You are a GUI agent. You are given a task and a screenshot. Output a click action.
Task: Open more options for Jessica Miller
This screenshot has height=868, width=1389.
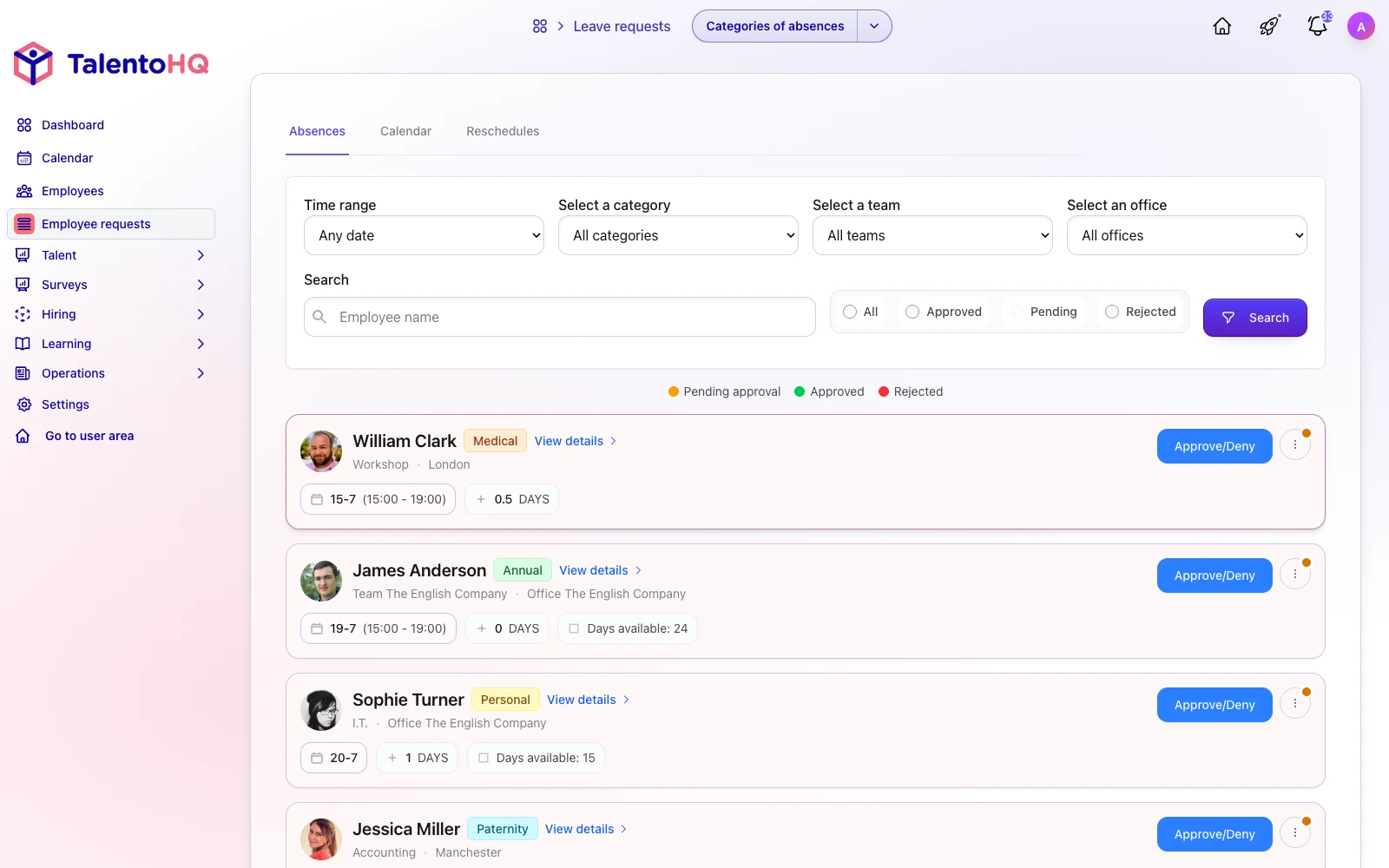pos(1295,832)
